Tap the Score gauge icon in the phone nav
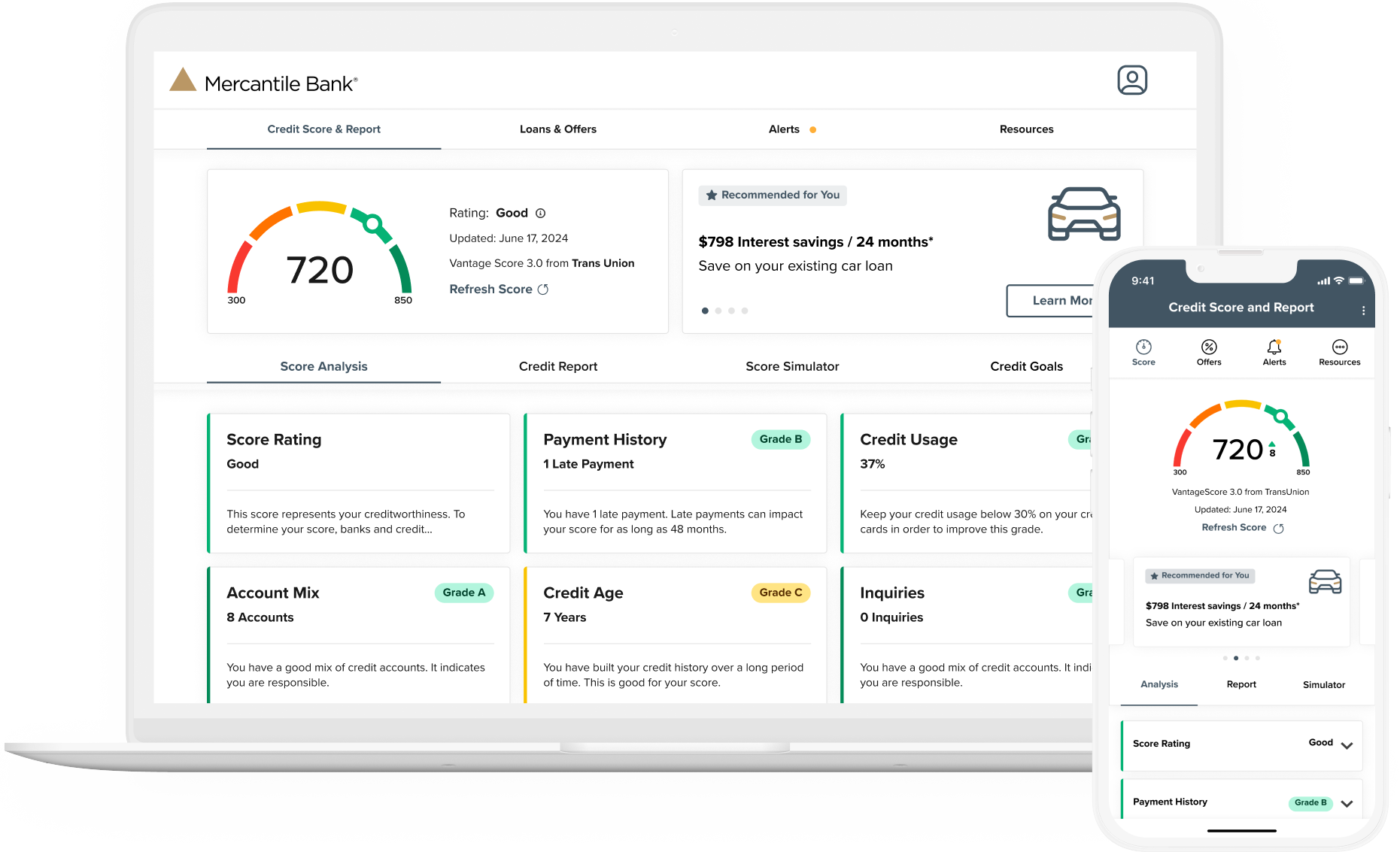This screenshot has width=1400, height=852. coord(1143,347)
